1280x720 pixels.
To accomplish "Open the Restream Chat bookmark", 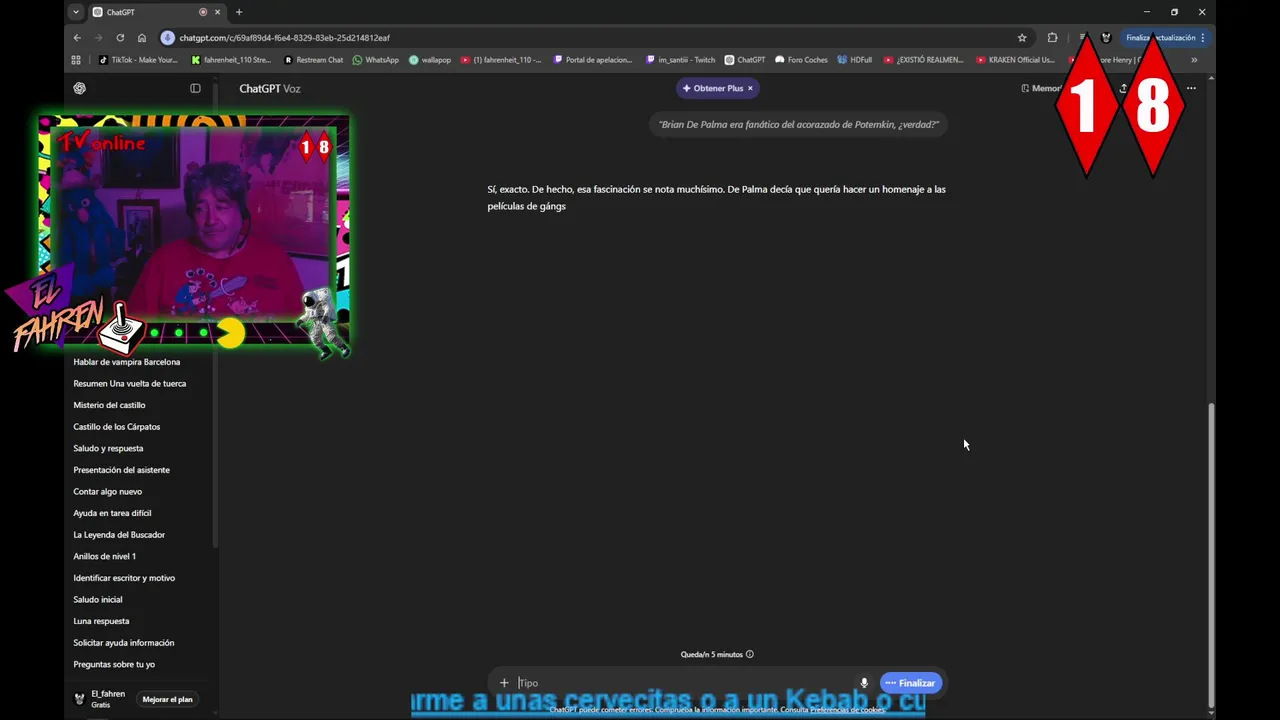I will 313,60.
